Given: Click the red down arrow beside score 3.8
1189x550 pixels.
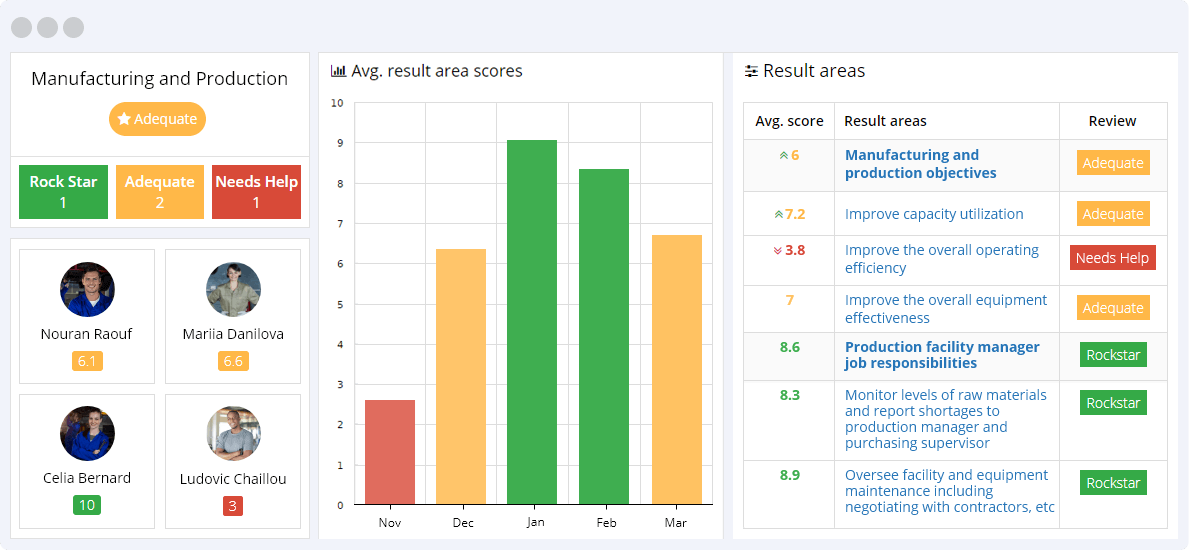Looking at the screenshot, I should tap(777, 251).
